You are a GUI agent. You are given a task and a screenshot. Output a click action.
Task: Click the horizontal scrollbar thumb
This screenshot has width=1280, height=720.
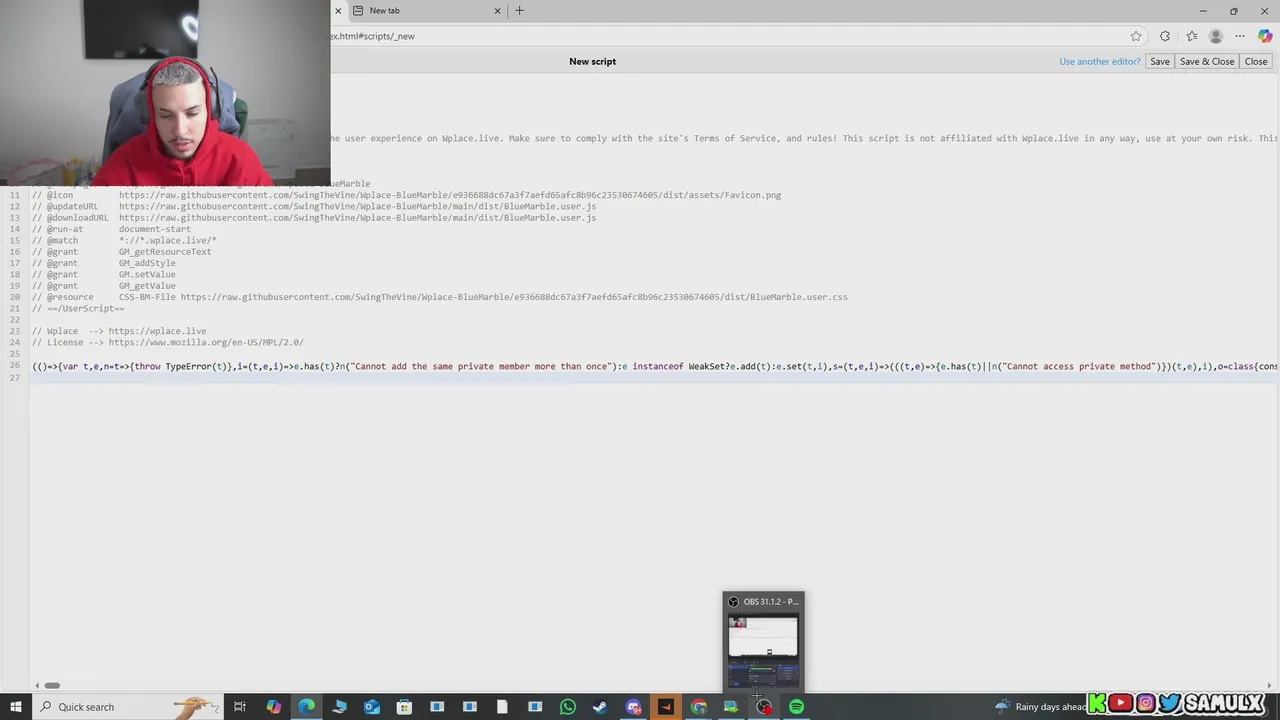point(52,685)
